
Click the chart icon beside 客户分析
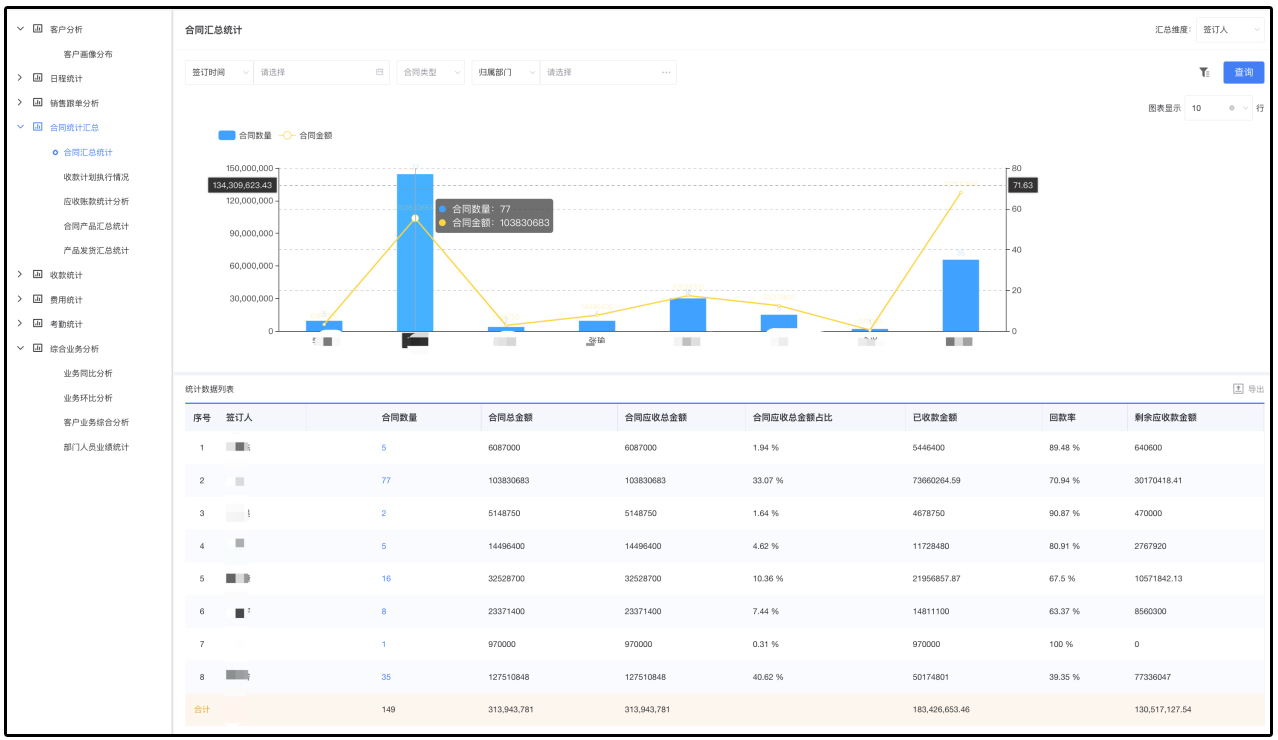click(x=38, y=29)
